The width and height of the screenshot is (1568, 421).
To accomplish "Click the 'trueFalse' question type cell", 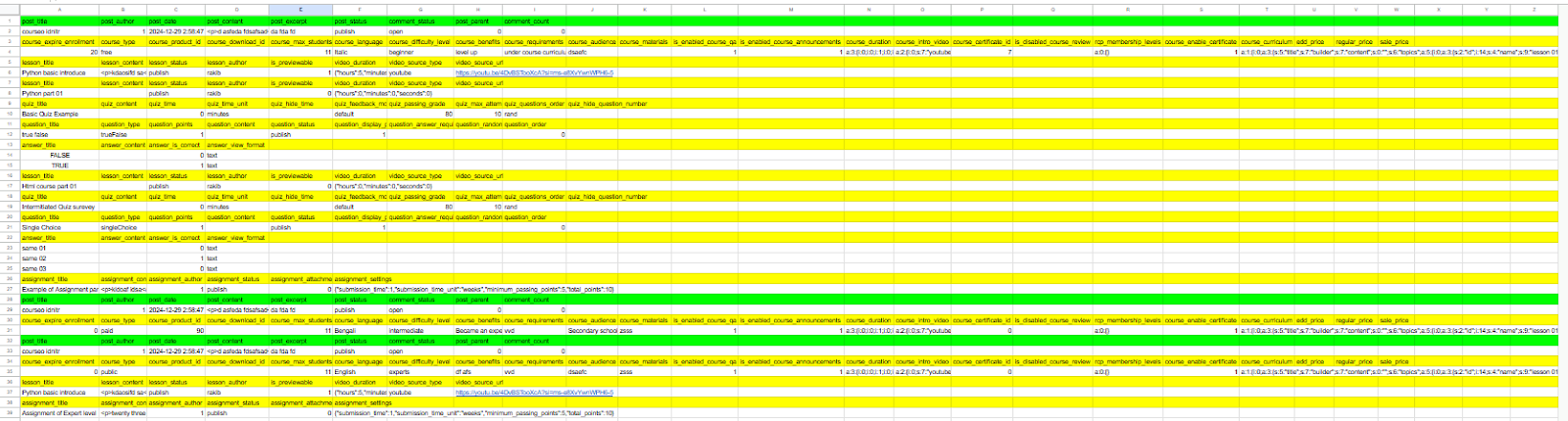I will click(122, 135).
